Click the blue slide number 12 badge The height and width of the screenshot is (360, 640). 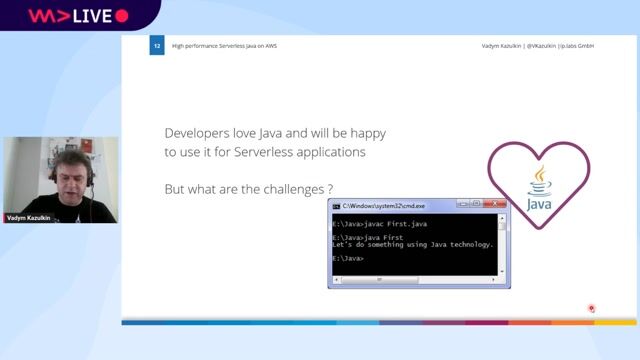157,46
